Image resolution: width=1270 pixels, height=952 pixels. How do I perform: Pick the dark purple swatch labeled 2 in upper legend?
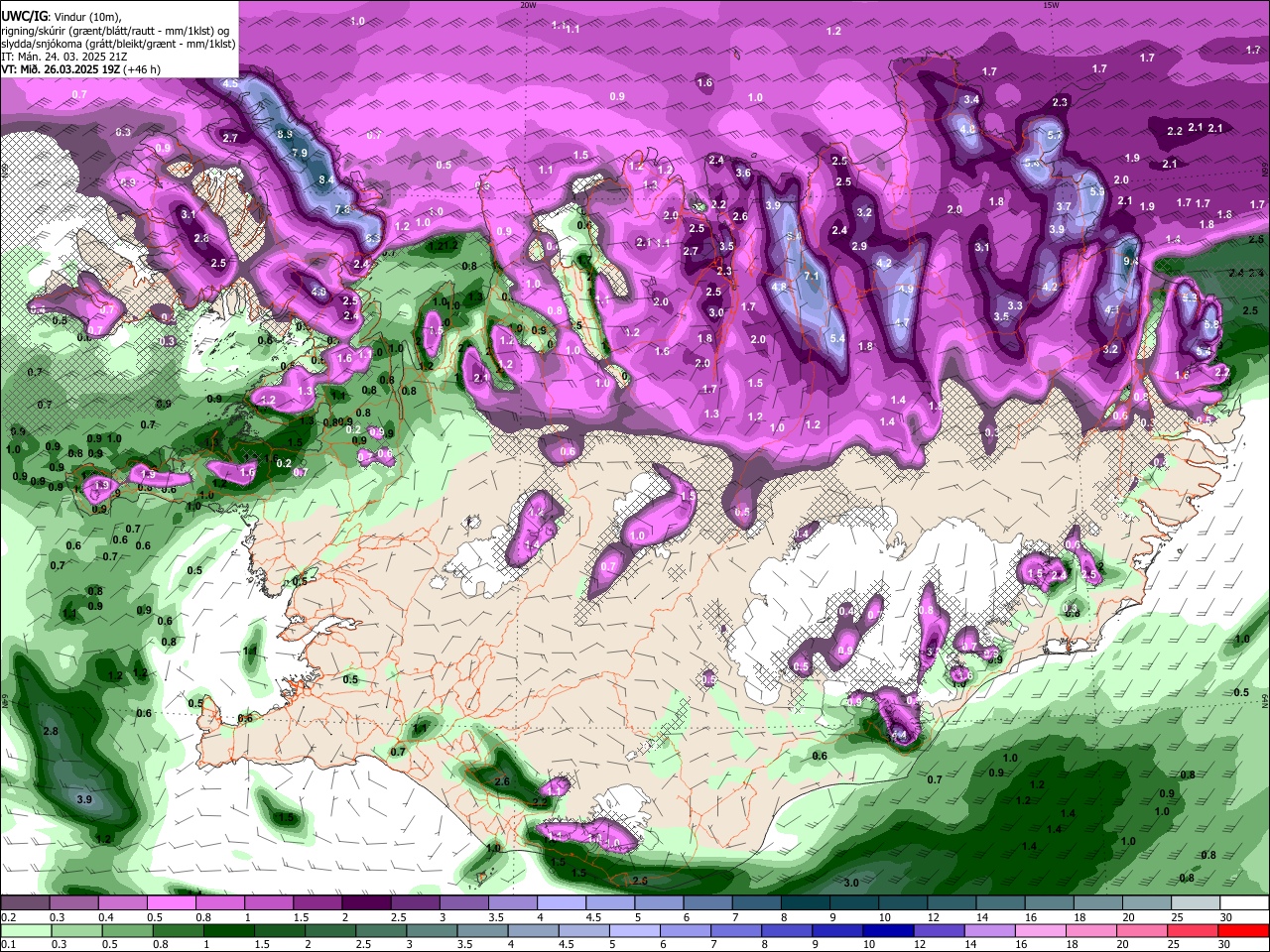366,903
